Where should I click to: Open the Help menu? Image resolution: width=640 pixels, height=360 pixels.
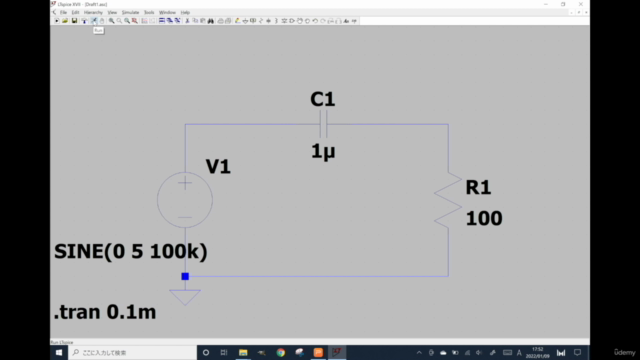coord(185,13)
